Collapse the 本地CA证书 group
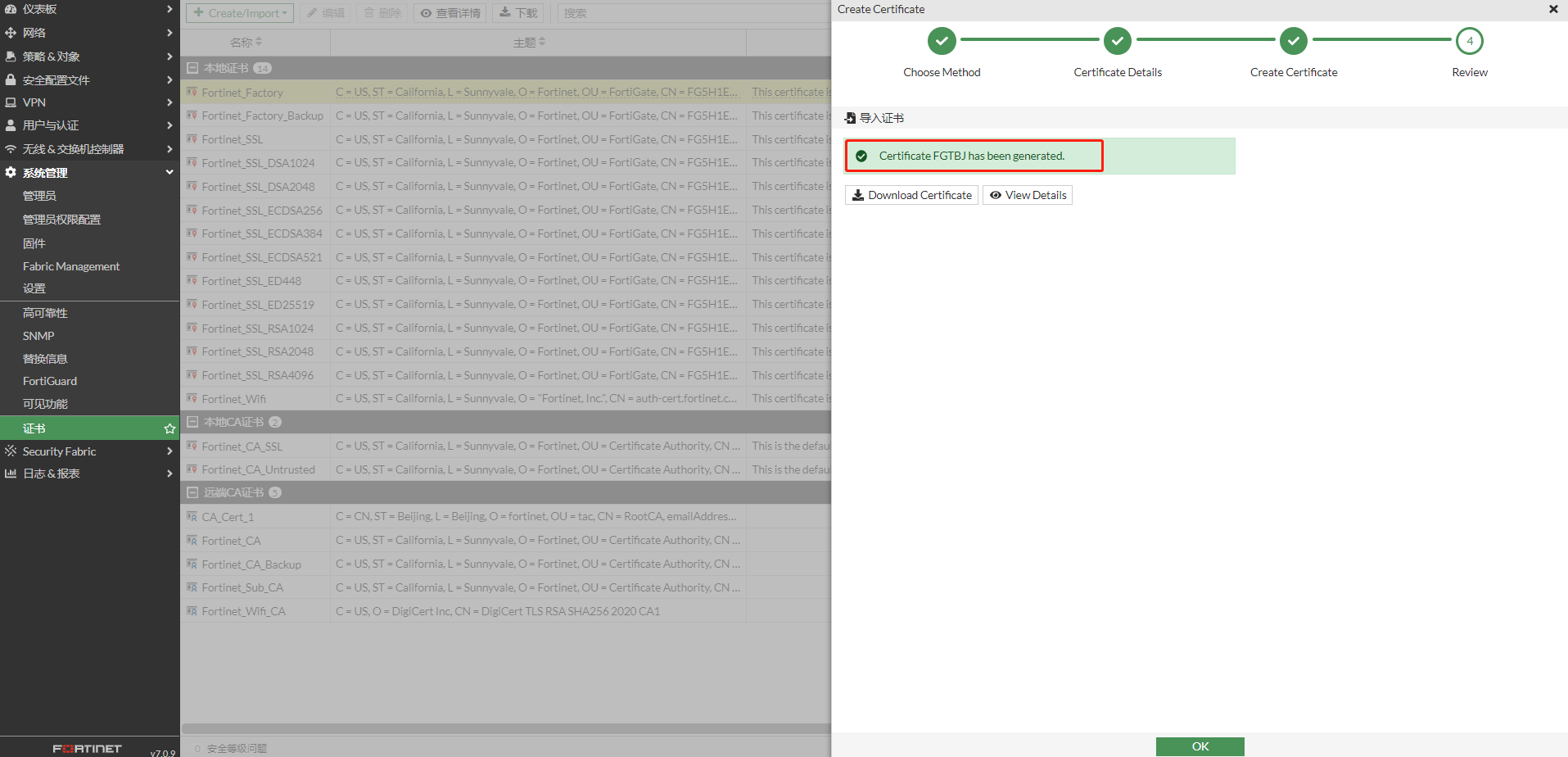Image resolution: width=1568 pixels, height=757 pixels. coord(192,422)
